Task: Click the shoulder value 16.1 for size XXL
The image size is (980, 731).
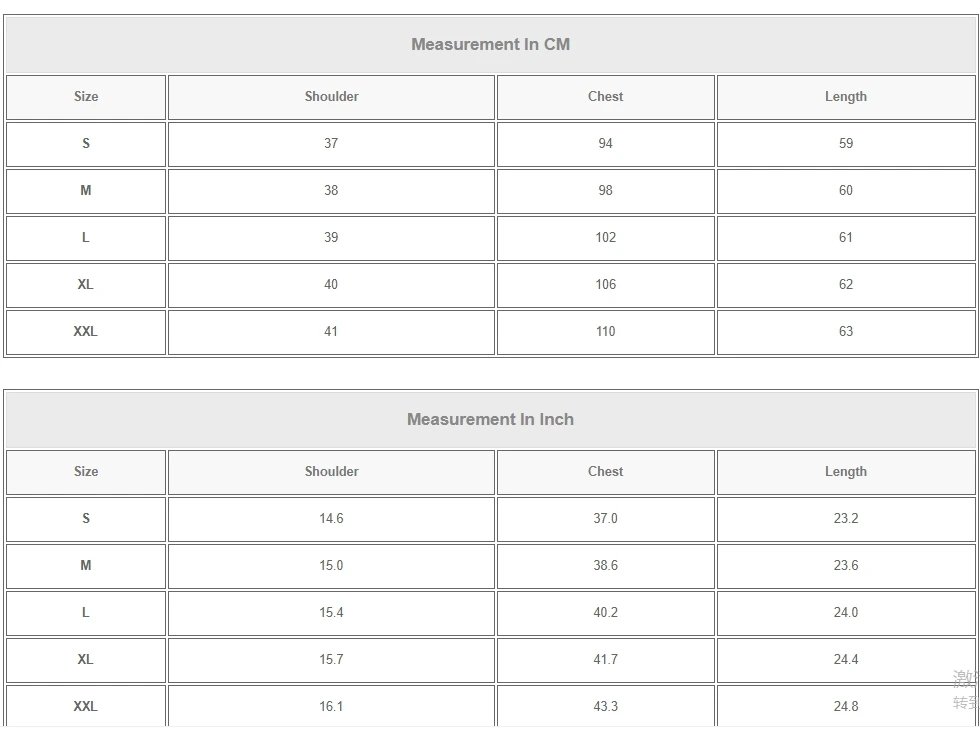Action: coord(331,707)
